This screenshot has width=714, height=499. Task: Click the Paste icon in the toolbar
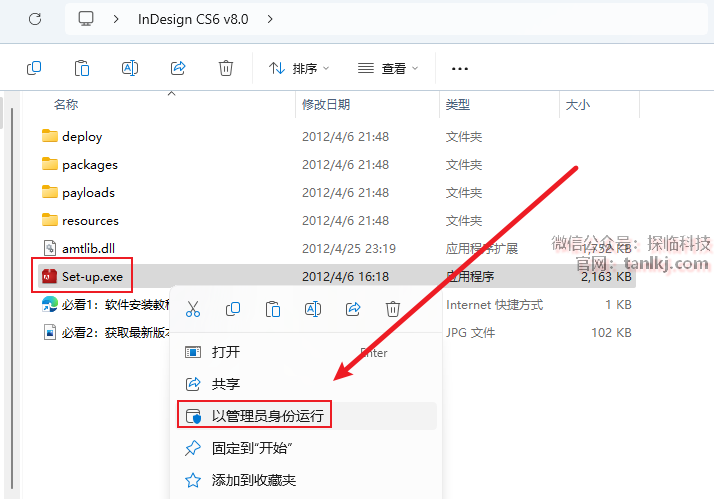pyautogui.click(x=82, y=68)
